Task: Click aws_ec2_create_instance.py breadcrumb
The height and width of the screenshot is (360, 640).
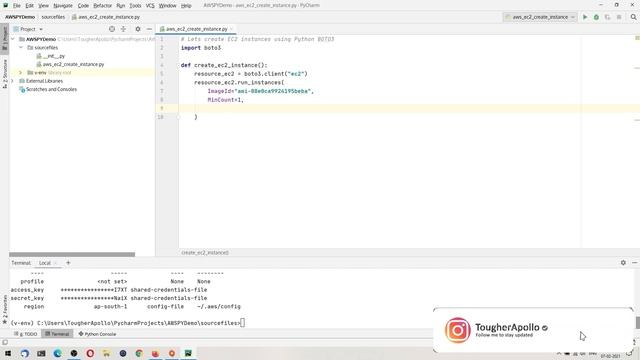Action: [x=106, y=17]
